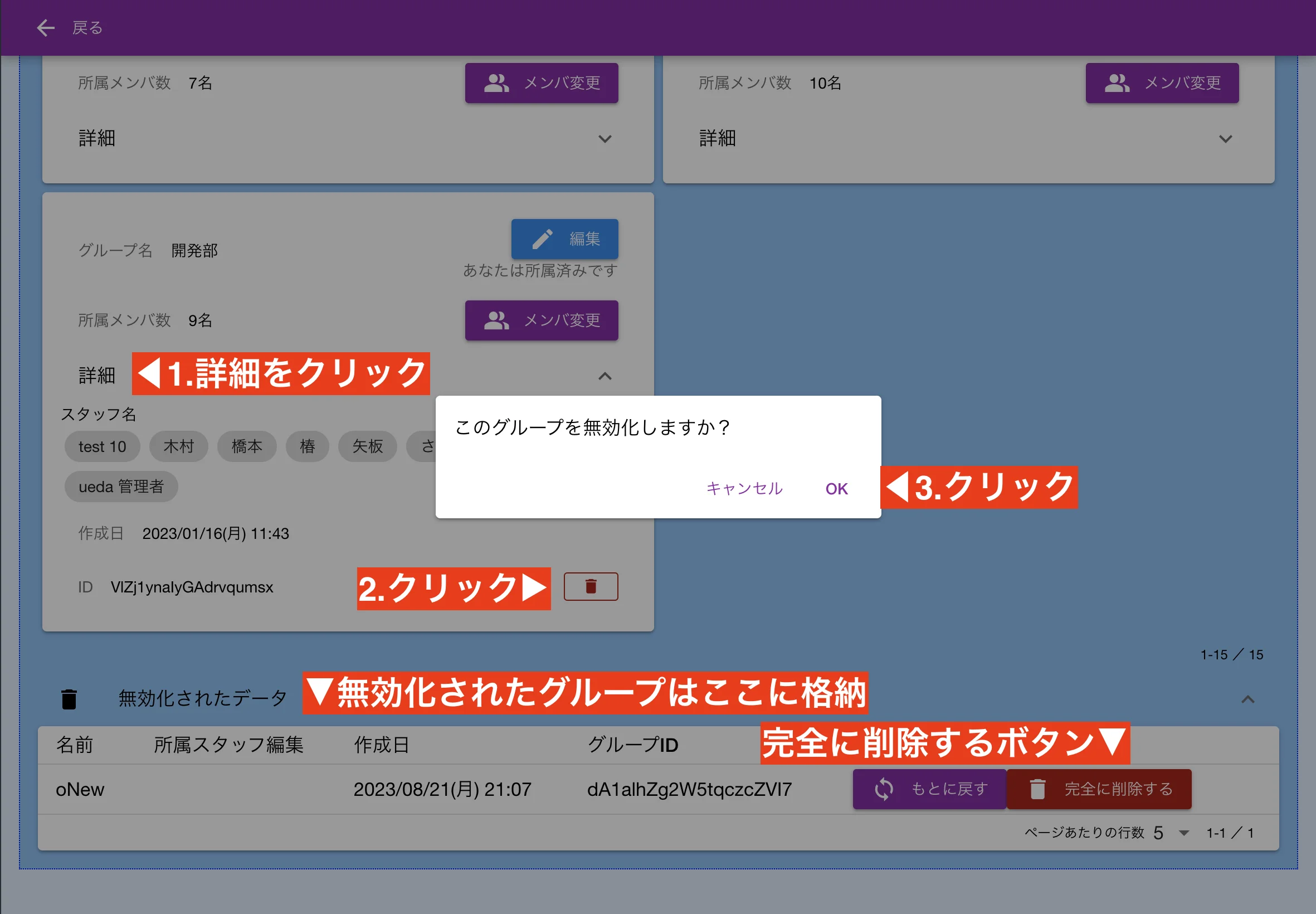Click キャンセル in the confirmation dialog

[744, 488]
